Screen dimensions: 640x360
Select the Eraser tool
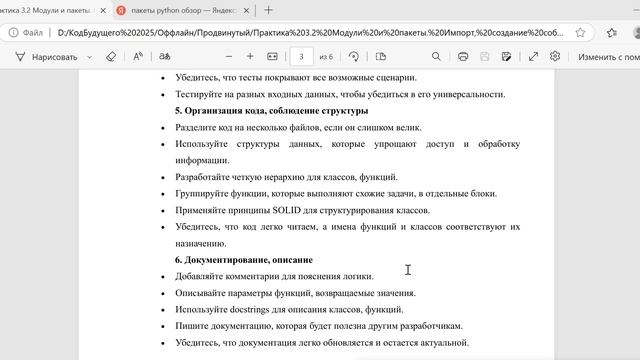click(111, 57)
